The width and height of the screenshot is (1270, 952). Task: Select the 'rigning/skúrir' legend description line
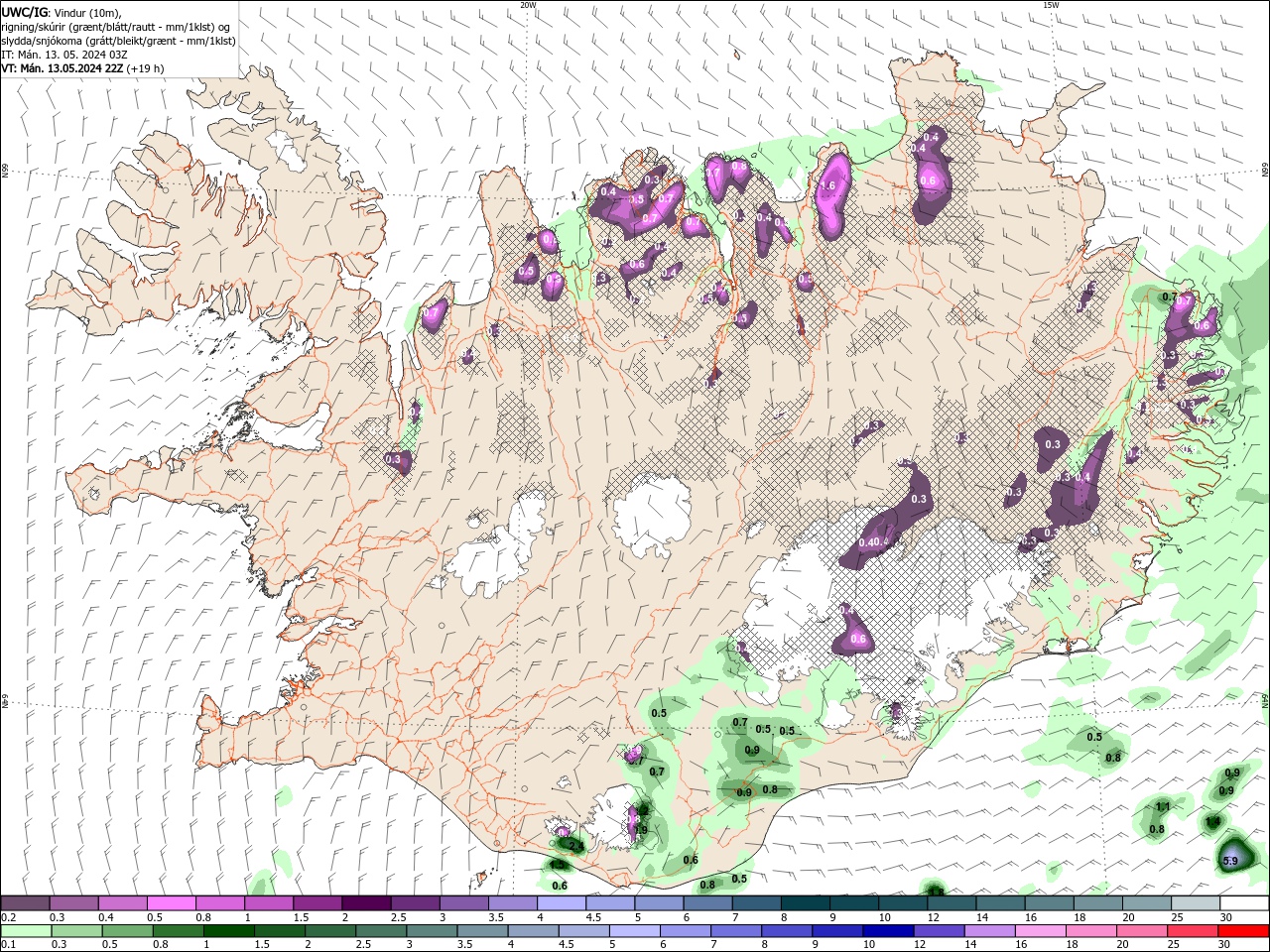point(114,26)
